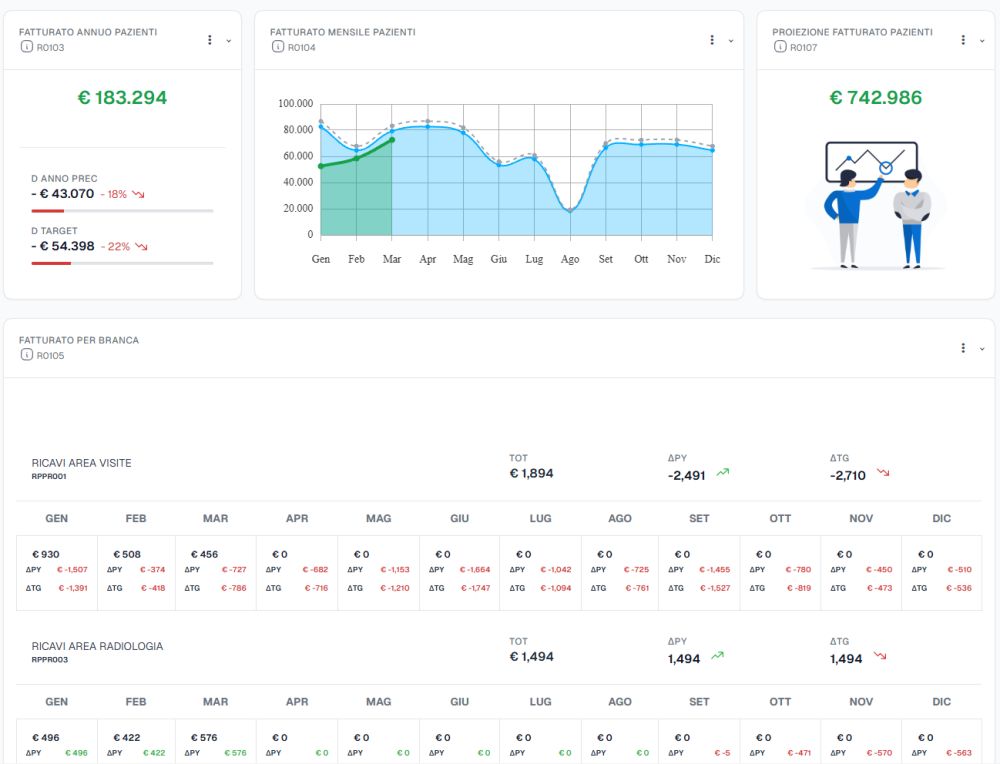Click the Ago minimum point on the chart
The width and height of the screenshot is (1000, 764).
point(570,210)
